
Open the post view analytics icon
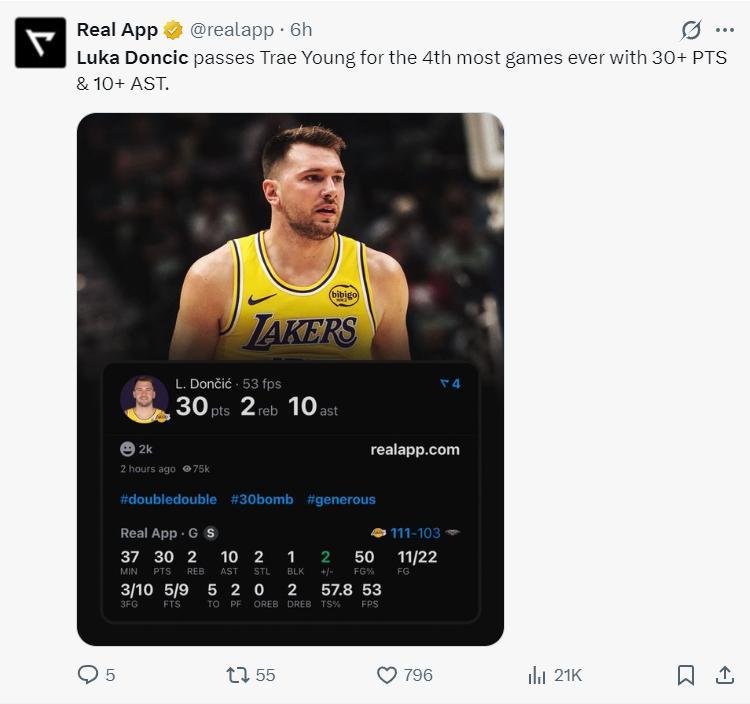[x=537, y=675]
